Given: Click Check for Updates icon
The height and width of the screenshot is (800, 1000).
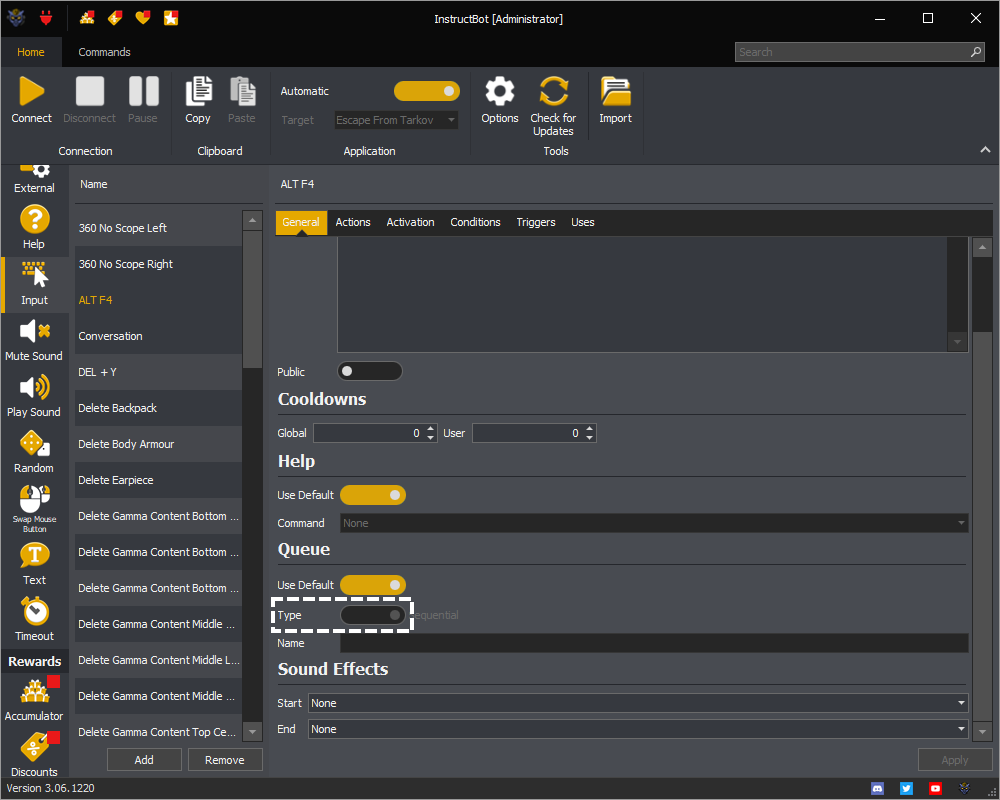Looking at the screenshot, I should click(553, 91).
